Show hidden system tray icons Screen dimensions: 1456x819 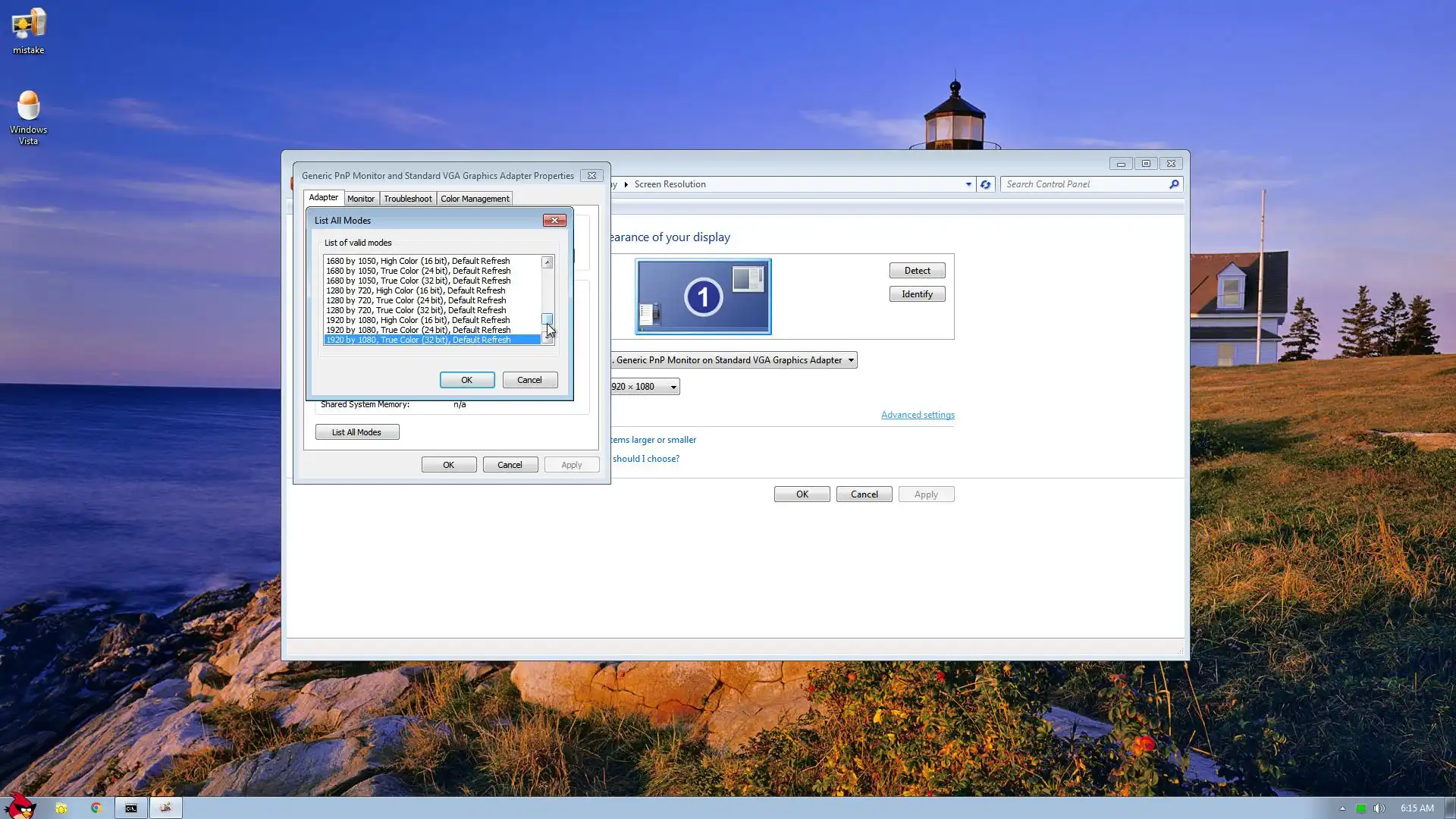coord(1342,808)
